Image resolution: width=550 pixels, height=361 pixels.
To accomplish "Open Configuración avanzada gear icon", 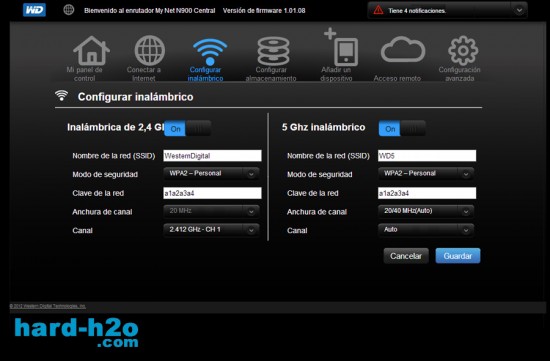I will click(x=463, y=51).
